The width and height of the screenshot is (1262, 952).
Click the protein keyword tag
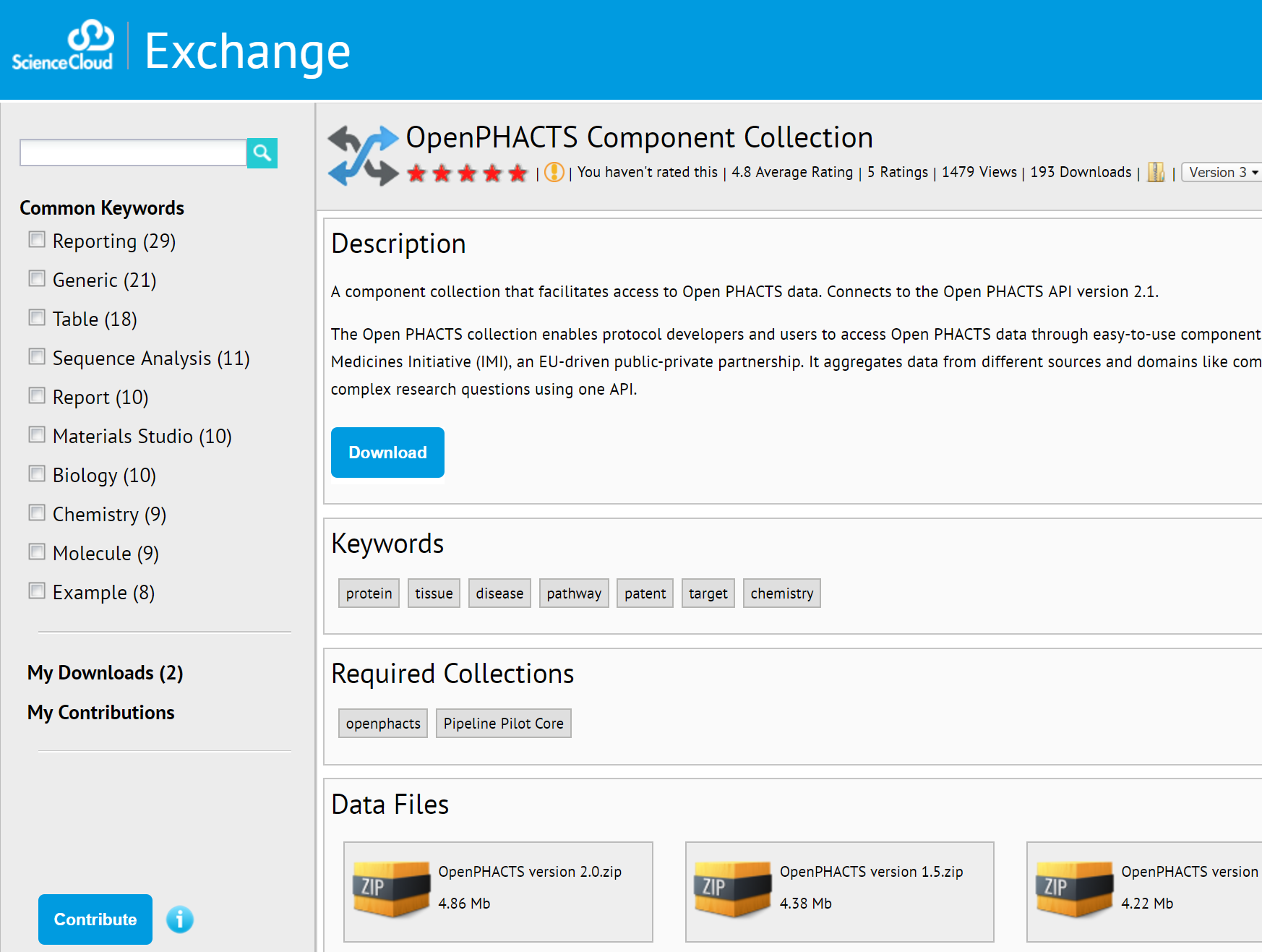click(x=369, y=593)
